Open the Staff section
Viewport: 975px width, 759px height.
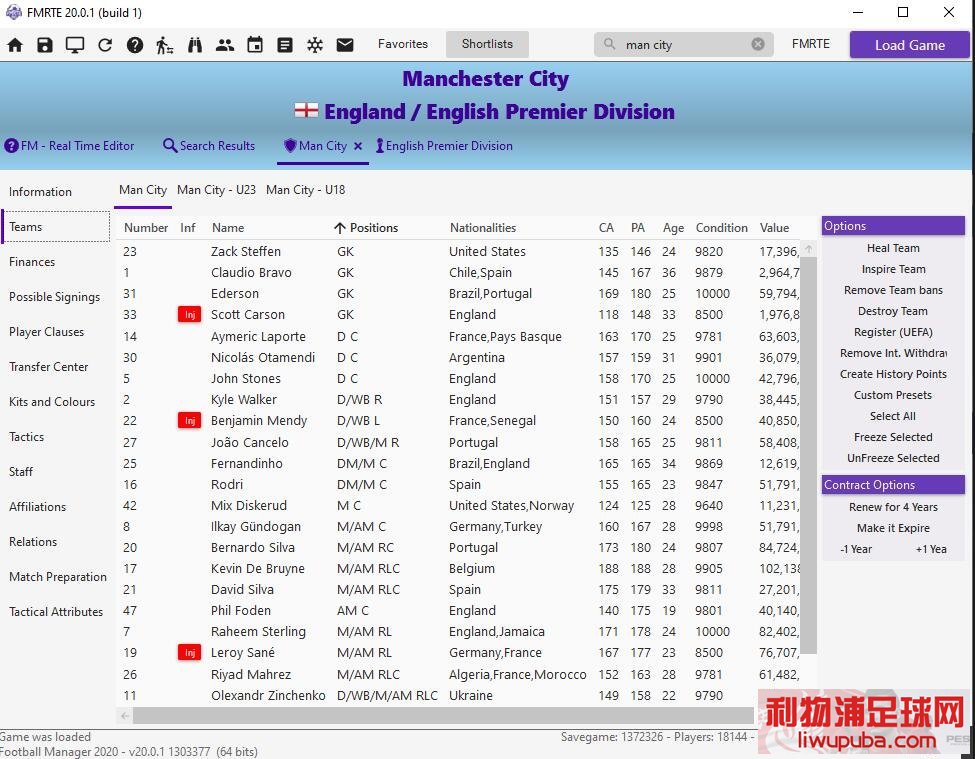[21, 472]
